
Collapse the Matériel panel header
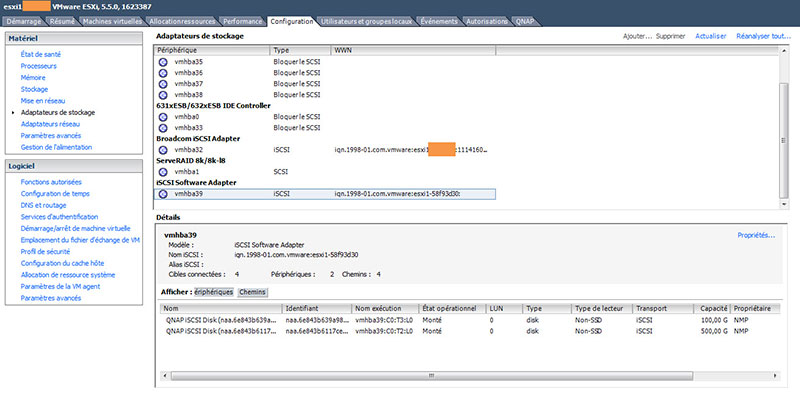coord(73,38)
